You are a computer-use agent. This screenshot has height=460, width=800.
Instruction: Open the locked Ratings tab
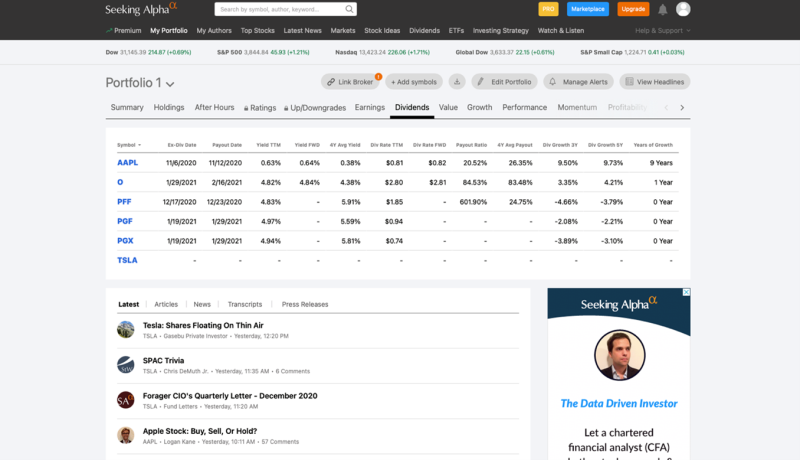[x=260, y=108]
